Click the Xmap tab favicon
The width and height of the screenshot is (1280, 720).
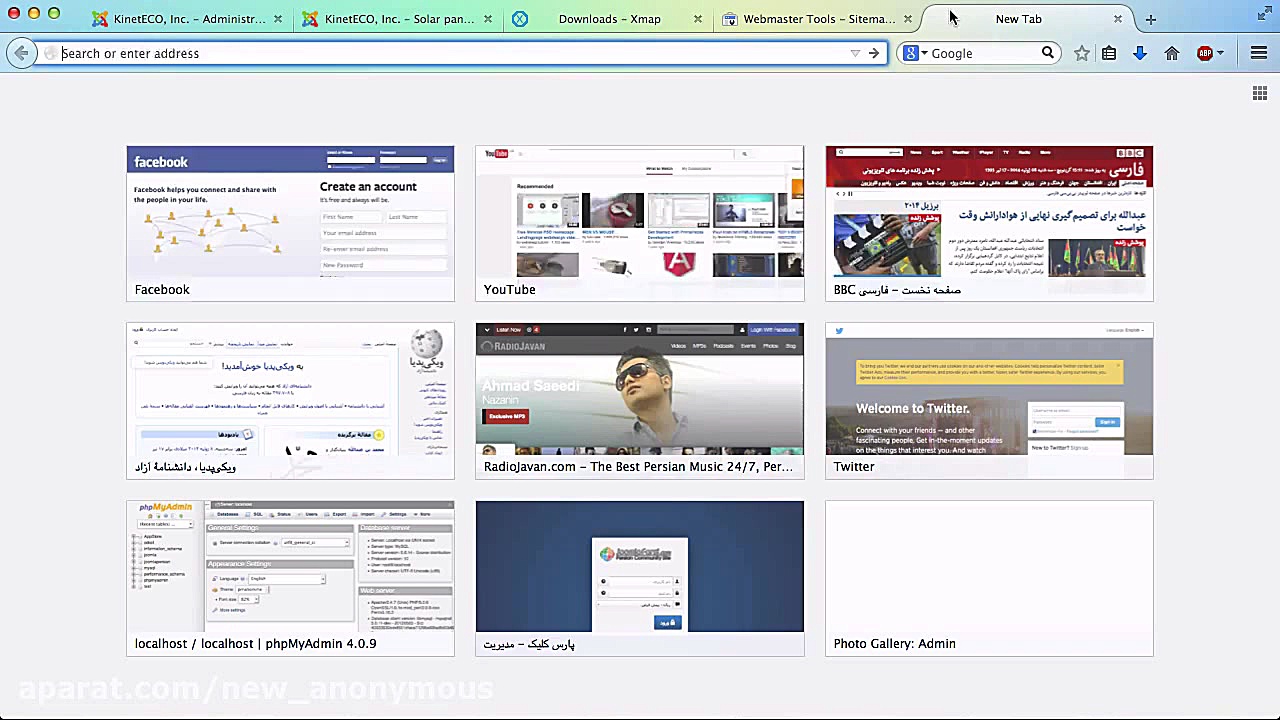tap(520, 19)
